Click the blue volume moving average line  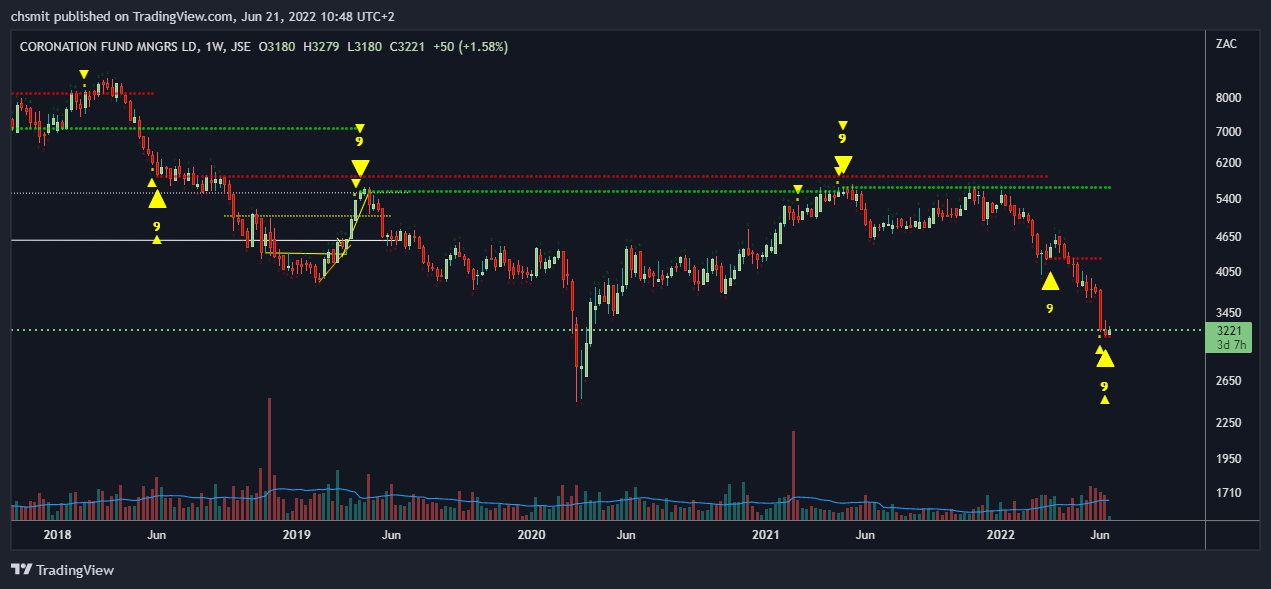pyautogui.click(x=560, y=500)
